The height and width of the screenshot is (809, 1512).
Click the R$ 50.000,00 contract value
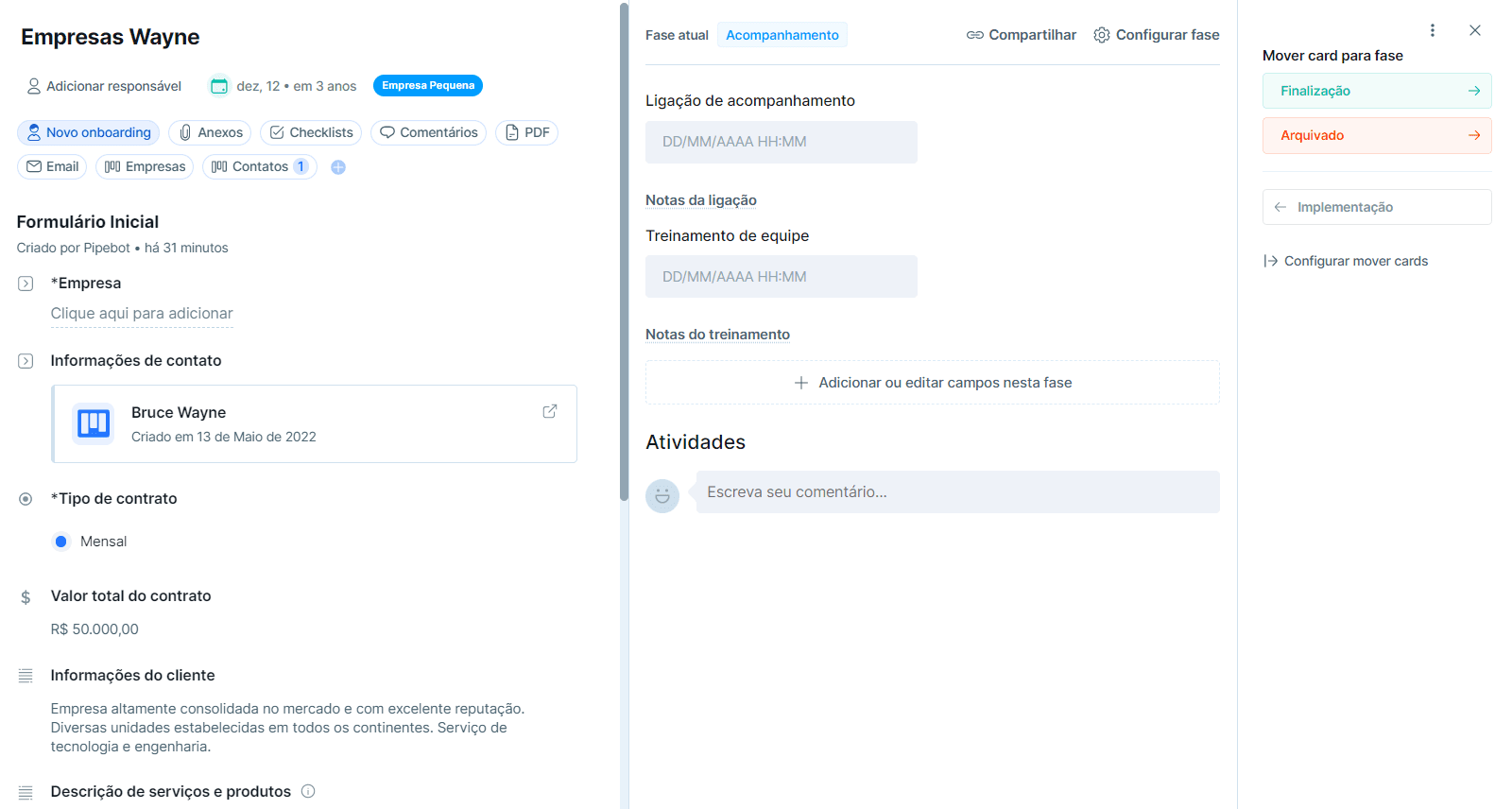coord(94,629)
